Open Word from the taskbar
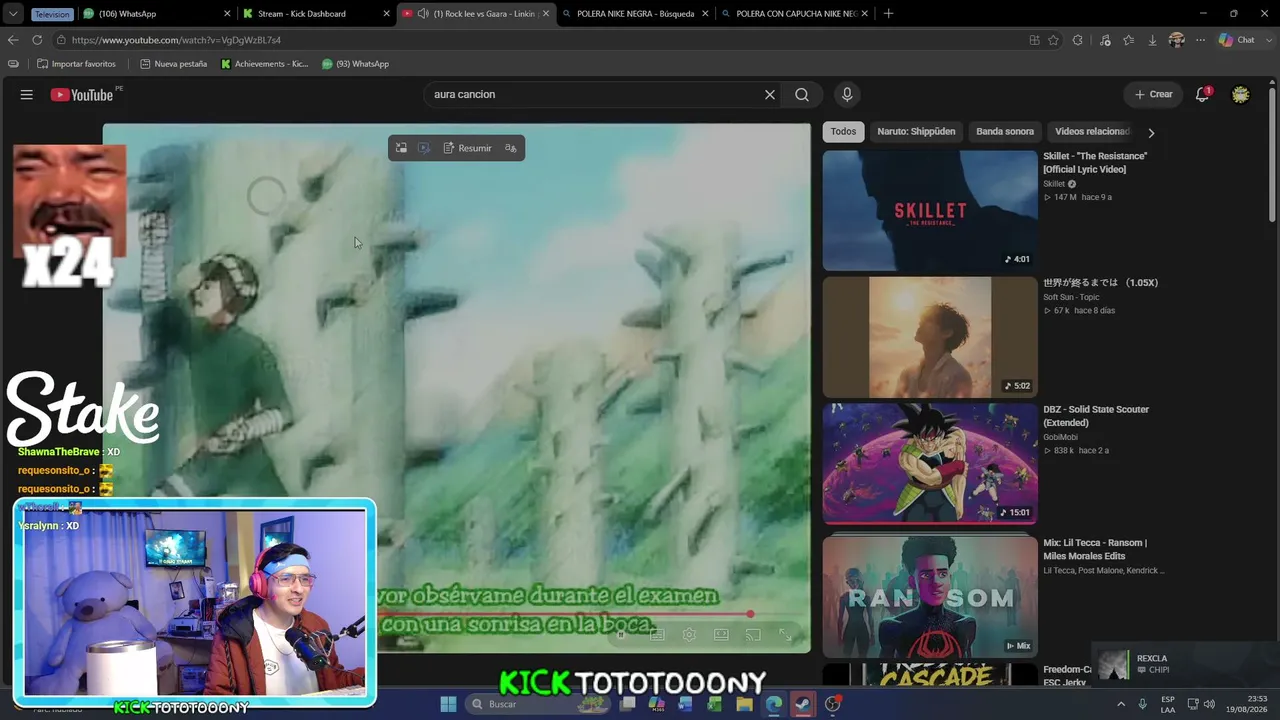This screenshot has height=720, width=1280. (686, 704)
